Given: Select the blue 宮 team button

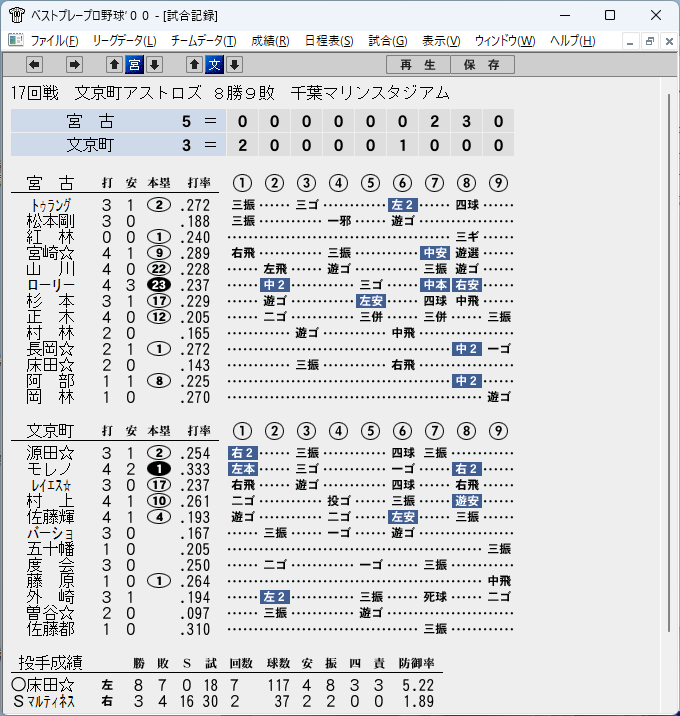Looking at the screenshot, I should pyautogui.click(x=134, y=65).
